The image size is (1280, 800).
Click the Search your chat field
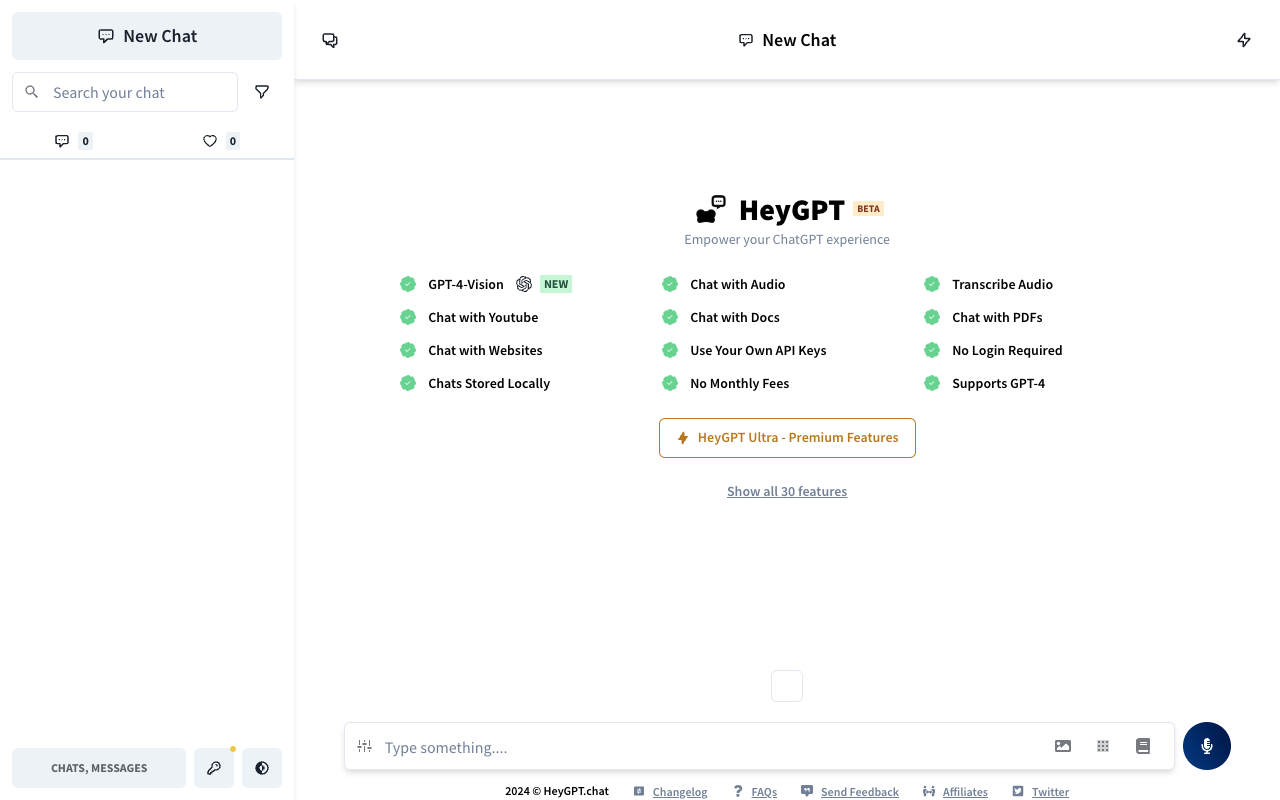[125, 92]
